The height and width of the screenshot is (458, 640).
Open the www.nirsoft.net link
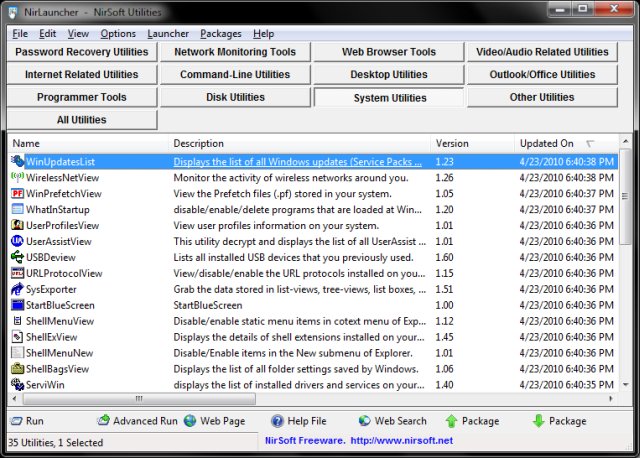pos(402,440)
